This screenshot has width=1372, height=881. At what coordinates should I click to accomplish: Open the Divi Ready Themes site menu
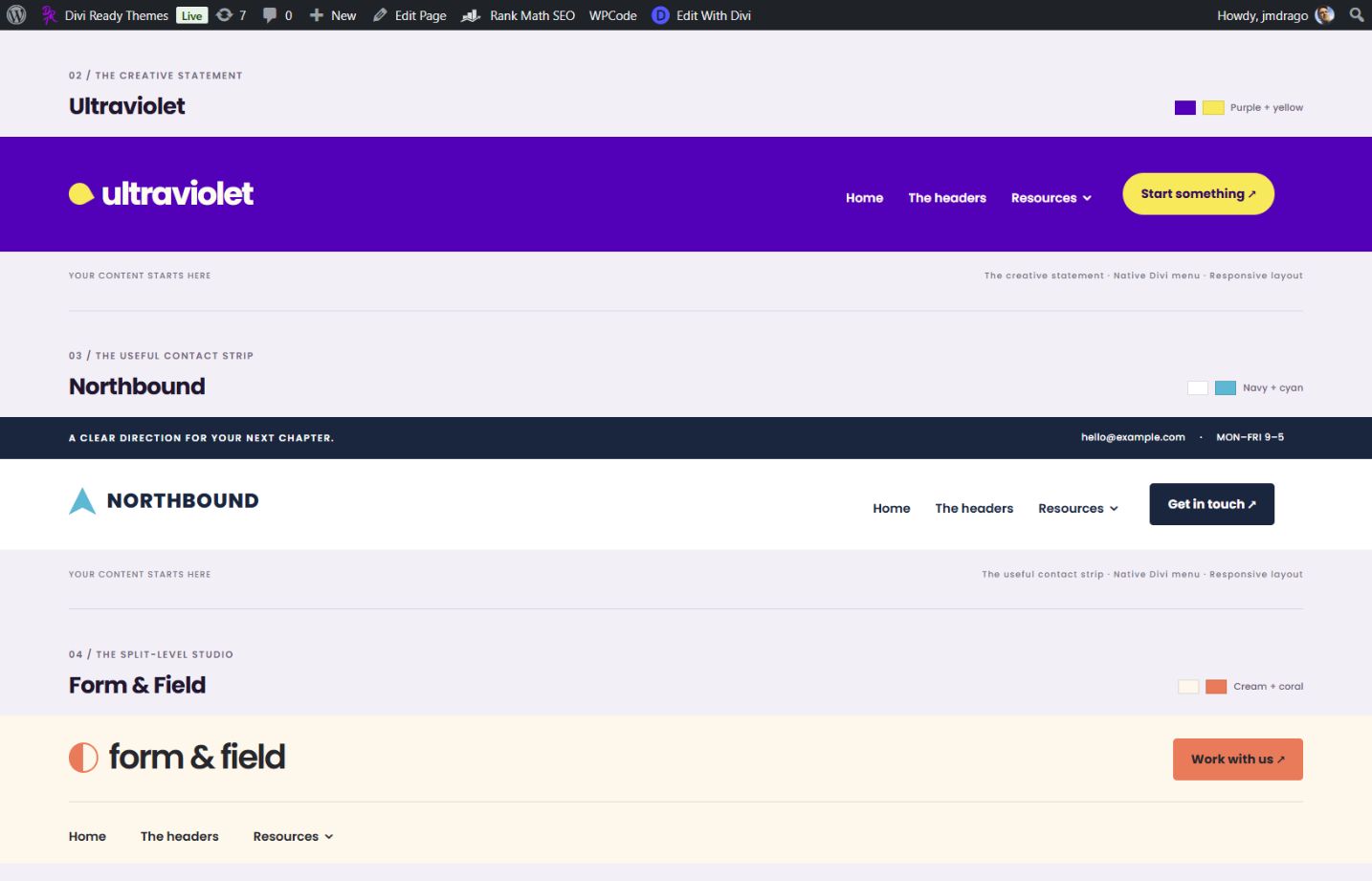[105, 15]
